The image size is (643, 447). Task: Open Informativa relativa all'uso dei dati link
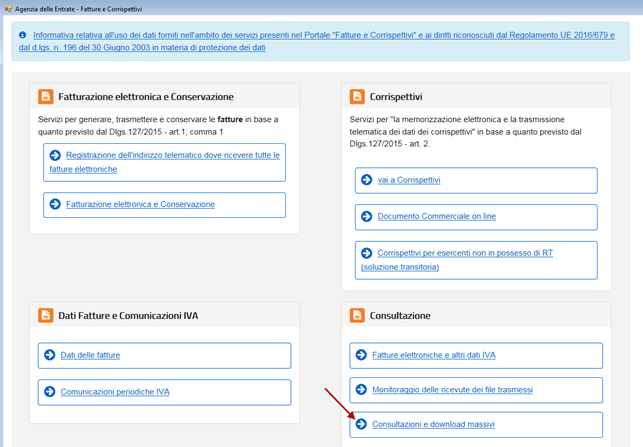323,35
